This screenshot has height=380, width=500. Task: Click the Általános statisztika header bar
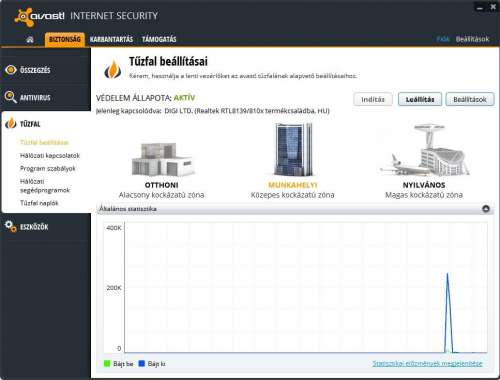click(x=295, y=209)
